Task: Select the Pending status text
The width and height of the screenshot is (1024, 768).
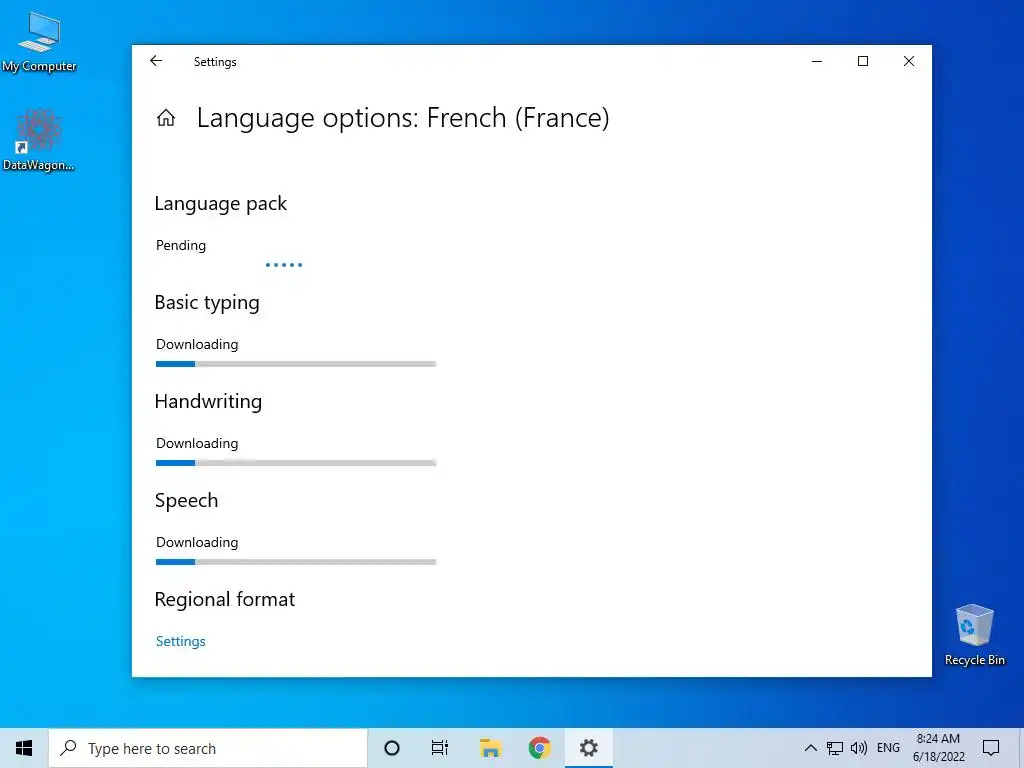Action: pyautogui.click(x=181, y=246)
